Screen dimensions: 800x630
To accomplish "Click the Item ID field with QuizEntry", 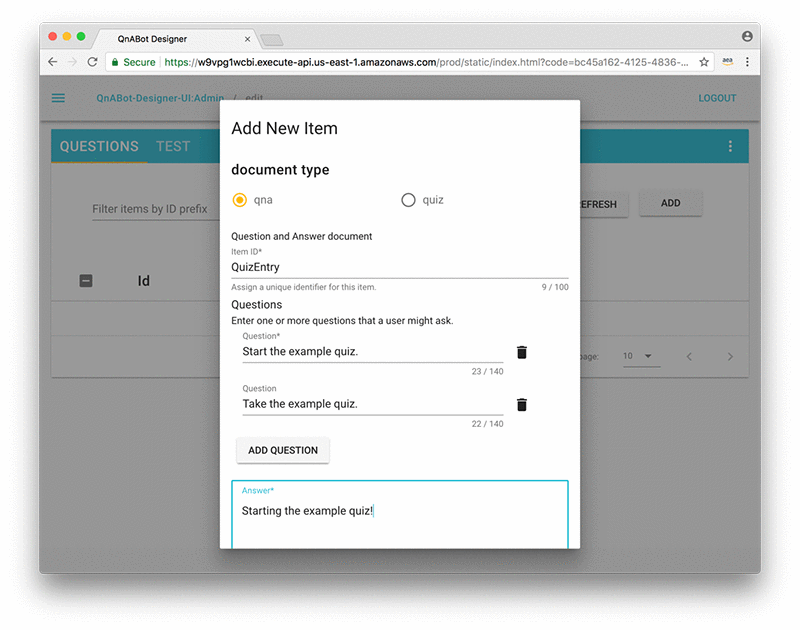I will click(x=399, y=267).
